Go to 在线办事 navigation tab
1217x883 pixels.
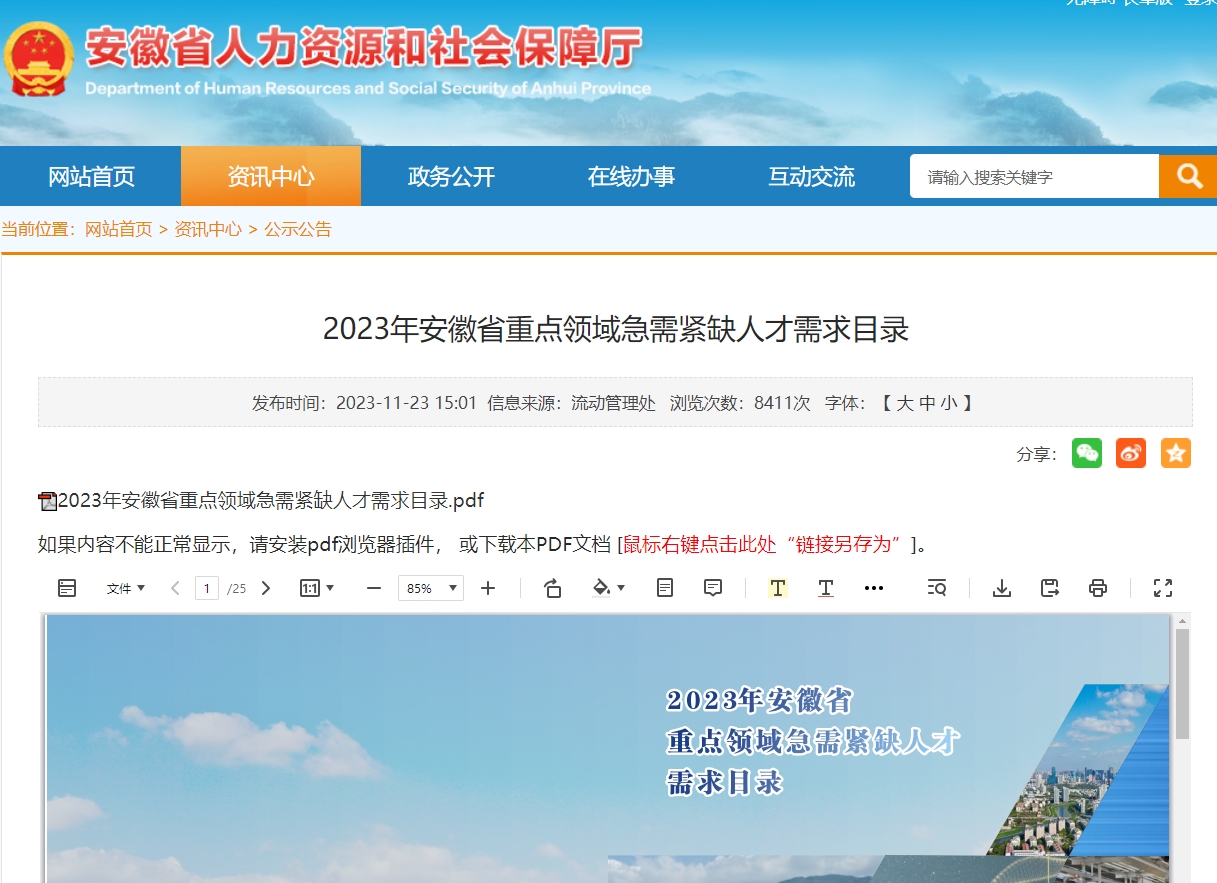point(631,177)
